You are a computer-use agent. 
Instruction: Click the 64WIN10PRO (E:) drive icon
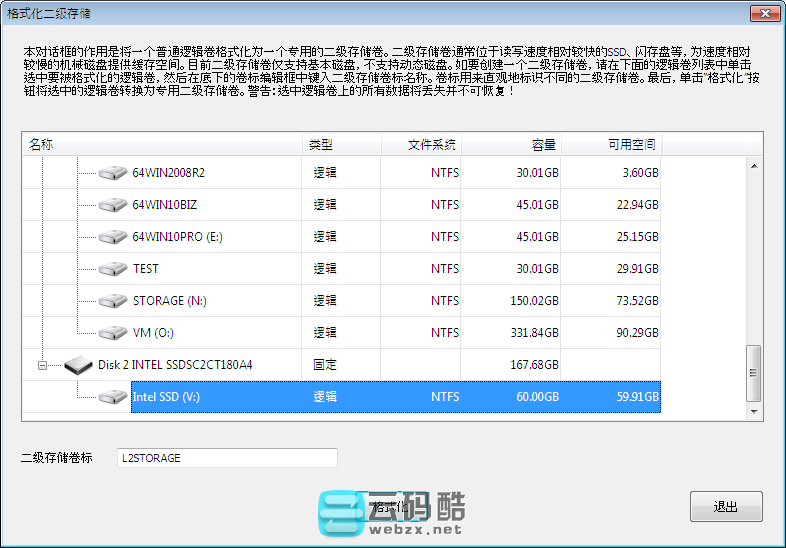click(113, 237)
